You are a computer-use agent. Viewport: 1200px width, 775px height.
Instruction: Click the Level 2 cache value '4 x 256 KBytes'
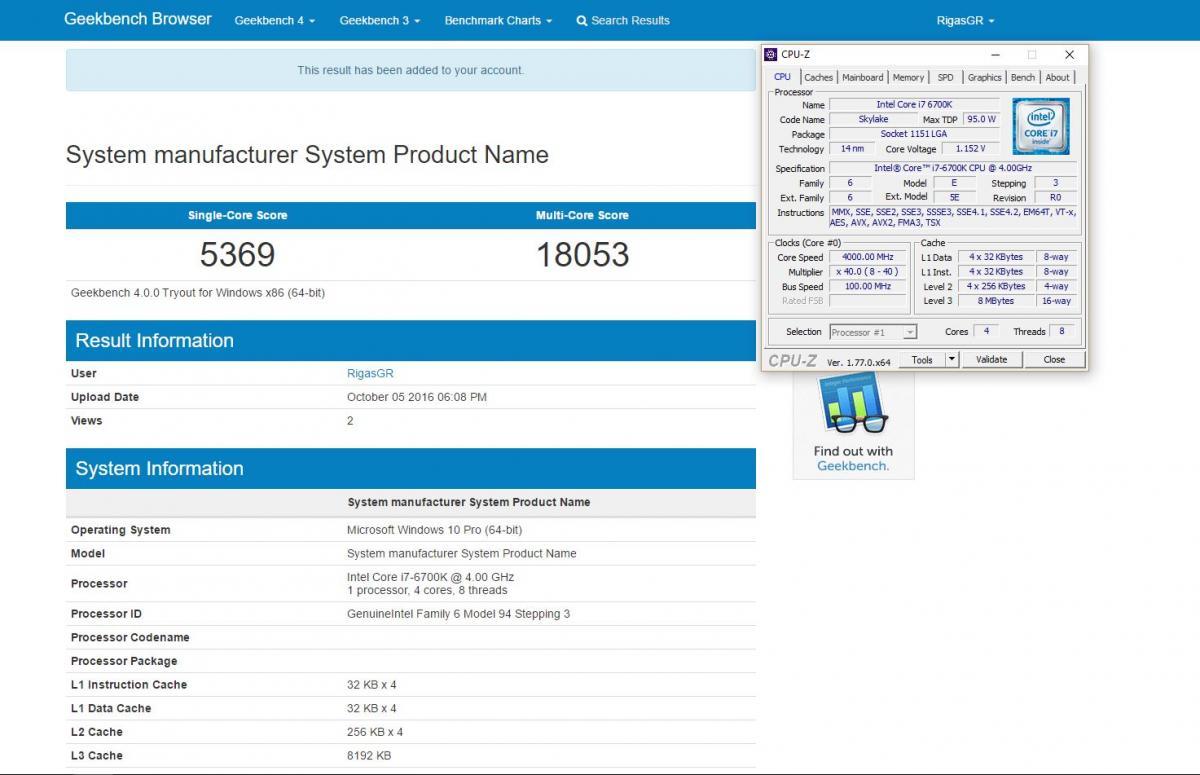click(x=995, y=286)
